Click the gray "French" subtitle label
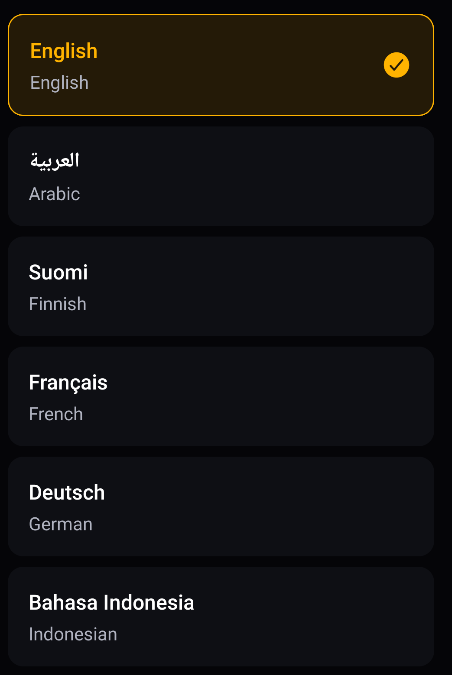This screenshot has width=452, height=675. pyautogui.click(x=56, y=414)
